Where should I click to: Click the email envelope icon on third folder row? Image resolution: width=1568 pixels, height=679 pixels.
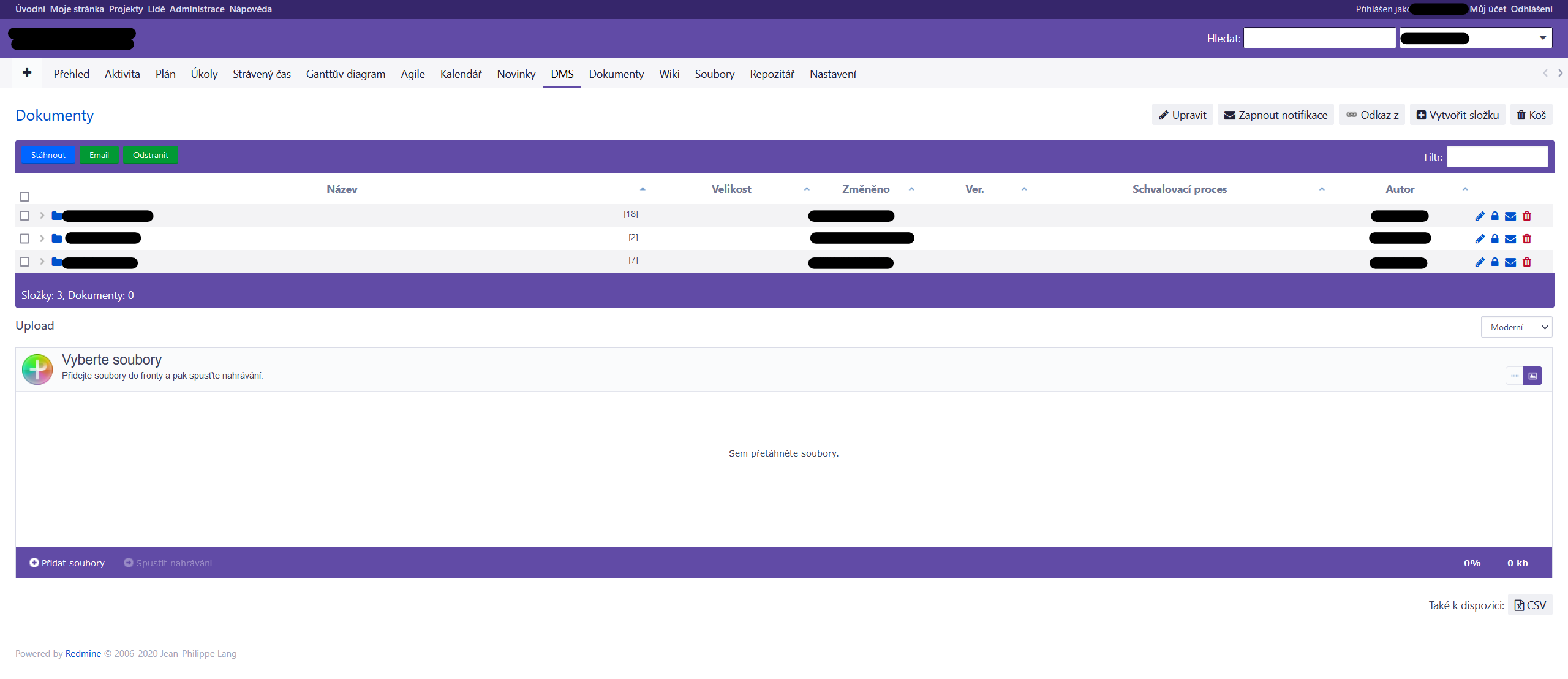[x=1511, y=262]
